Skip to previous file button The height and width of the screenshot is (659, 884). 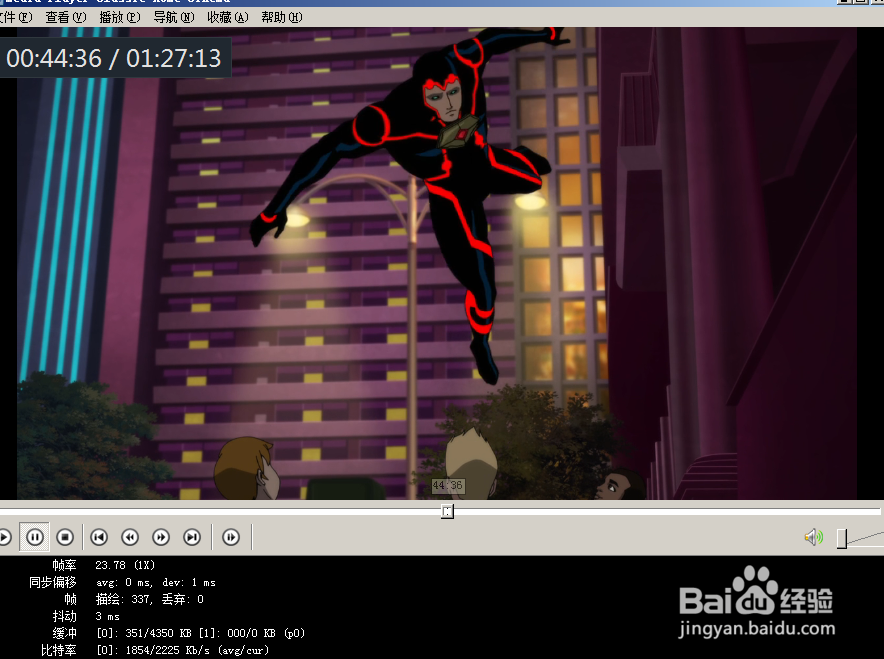click(99, 537)
